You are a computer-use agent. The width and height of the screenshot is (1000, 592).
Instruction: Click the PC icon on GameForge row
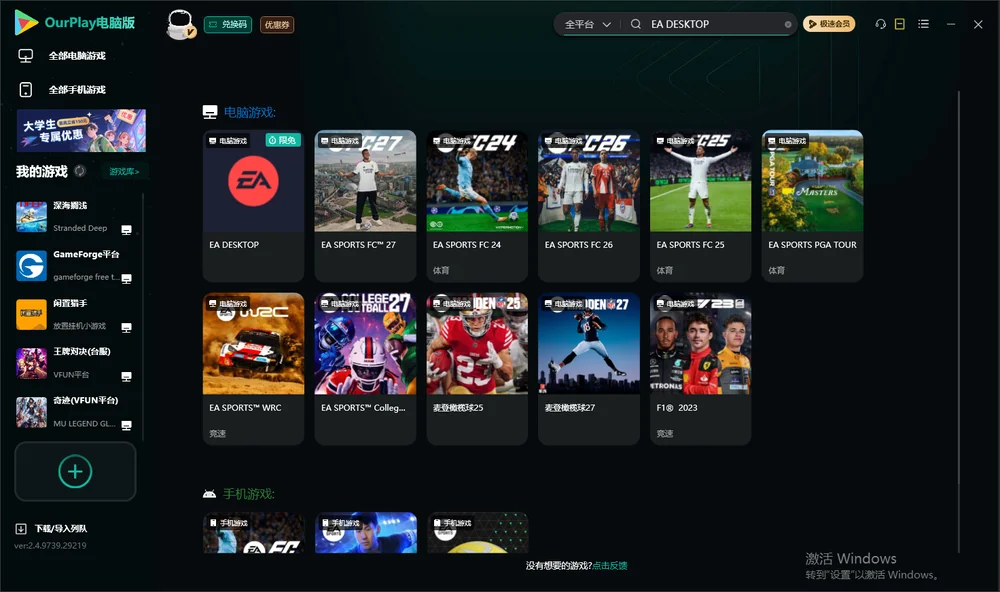coord(126,279)
